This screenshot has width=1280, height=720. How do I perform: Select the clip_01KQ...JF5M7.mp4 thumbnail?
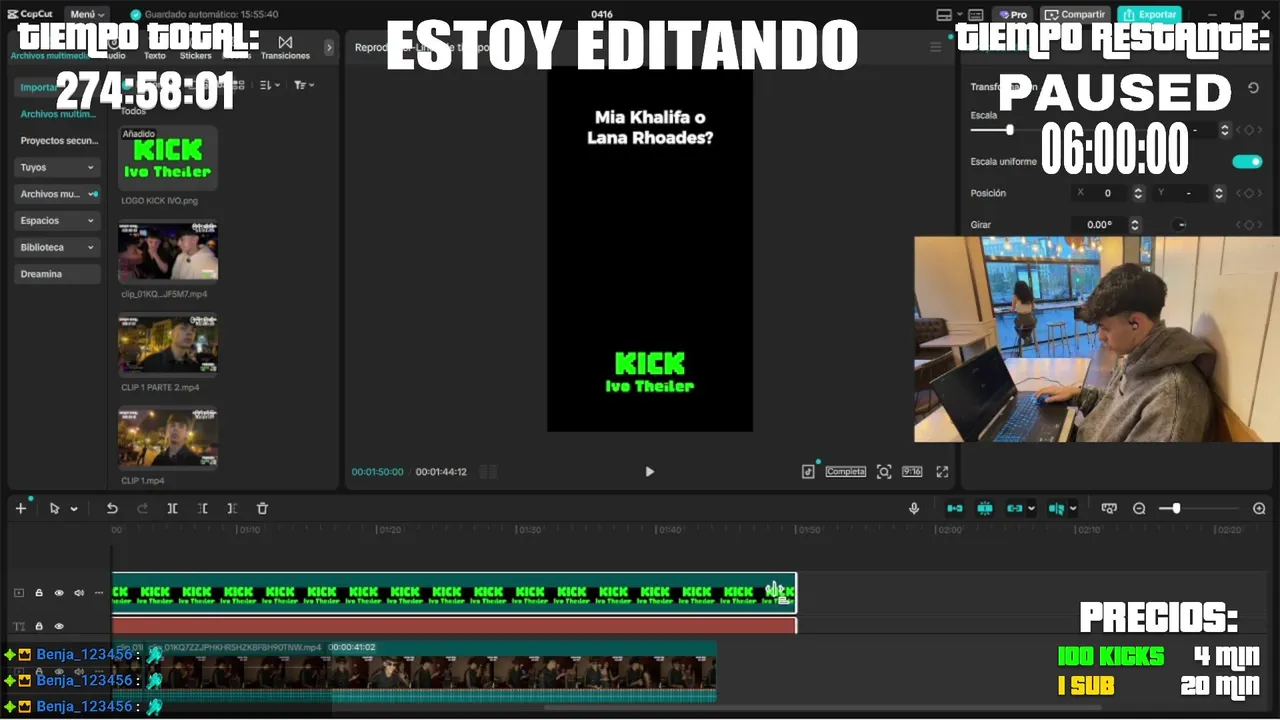pyautogui.click(x=168, y=252)
